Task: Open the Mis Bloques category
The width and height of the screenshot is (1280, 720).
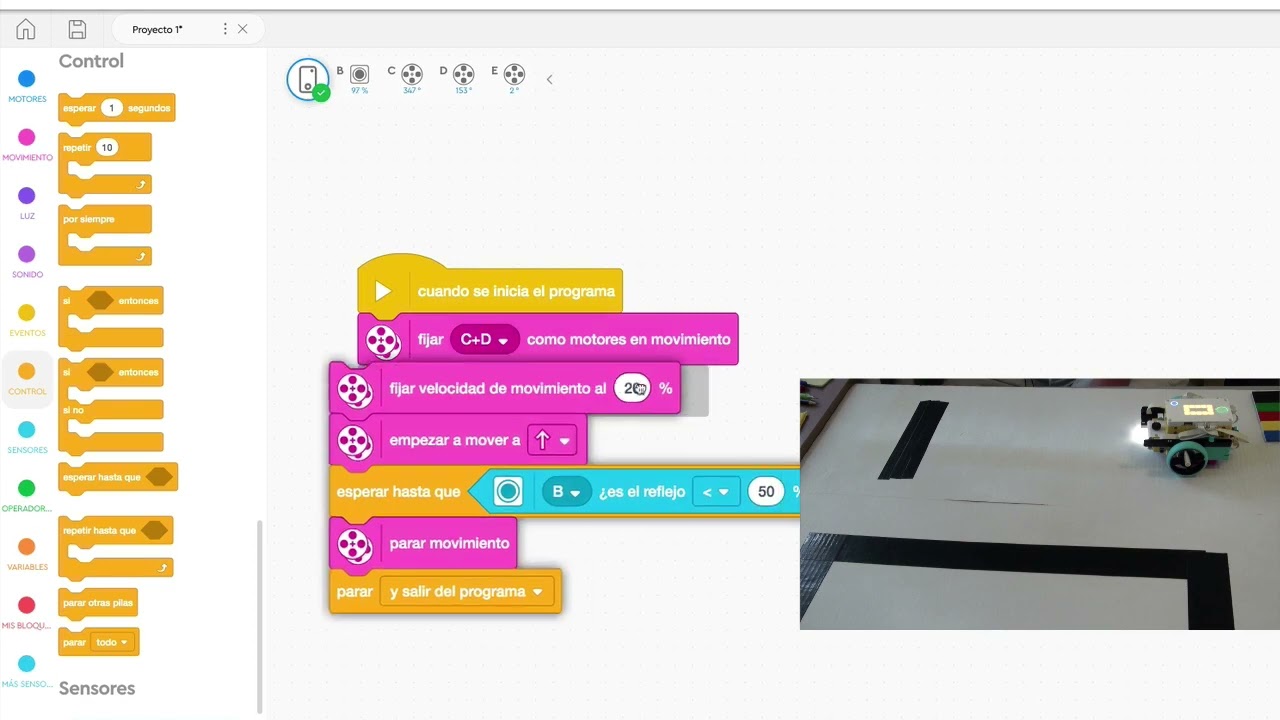Action: pyautogui.click(x=27, y=612)
